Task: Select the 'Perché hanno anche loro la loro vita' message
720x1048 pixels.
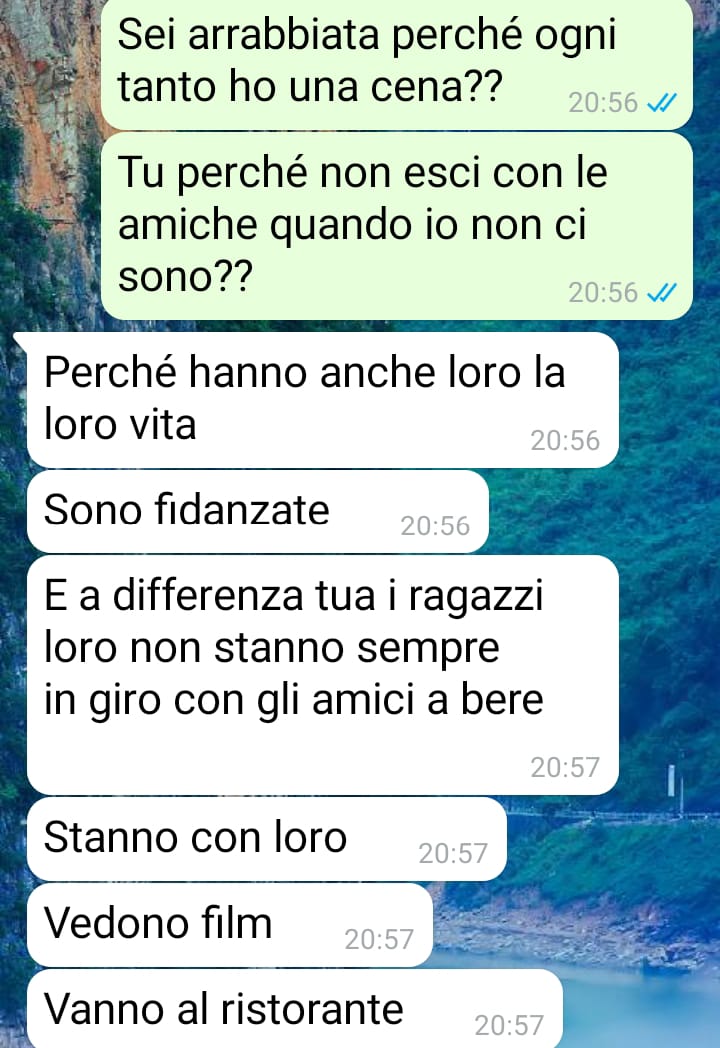Action: point(322,400)
